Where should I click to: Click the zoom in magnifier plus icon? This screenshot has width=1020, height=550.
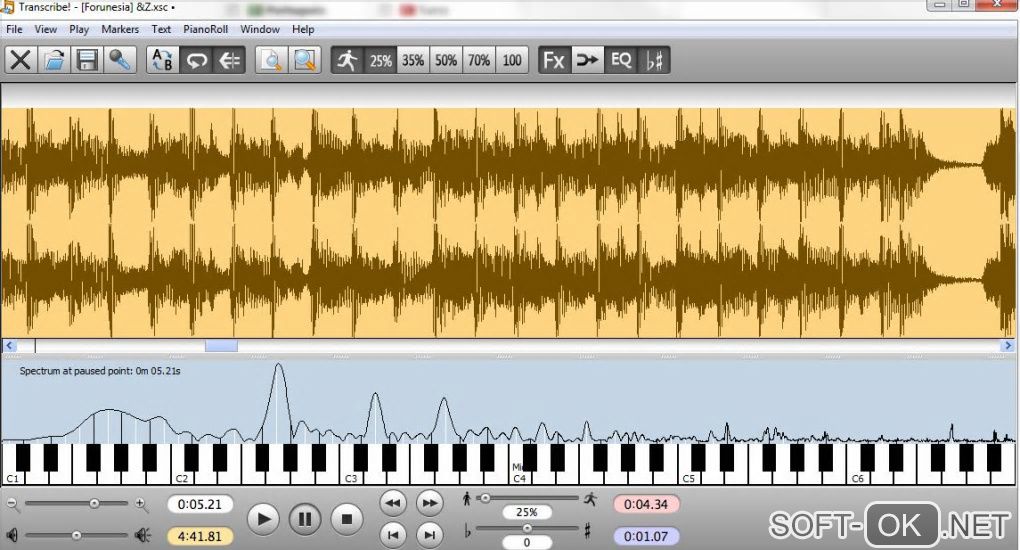pos(141,503)
